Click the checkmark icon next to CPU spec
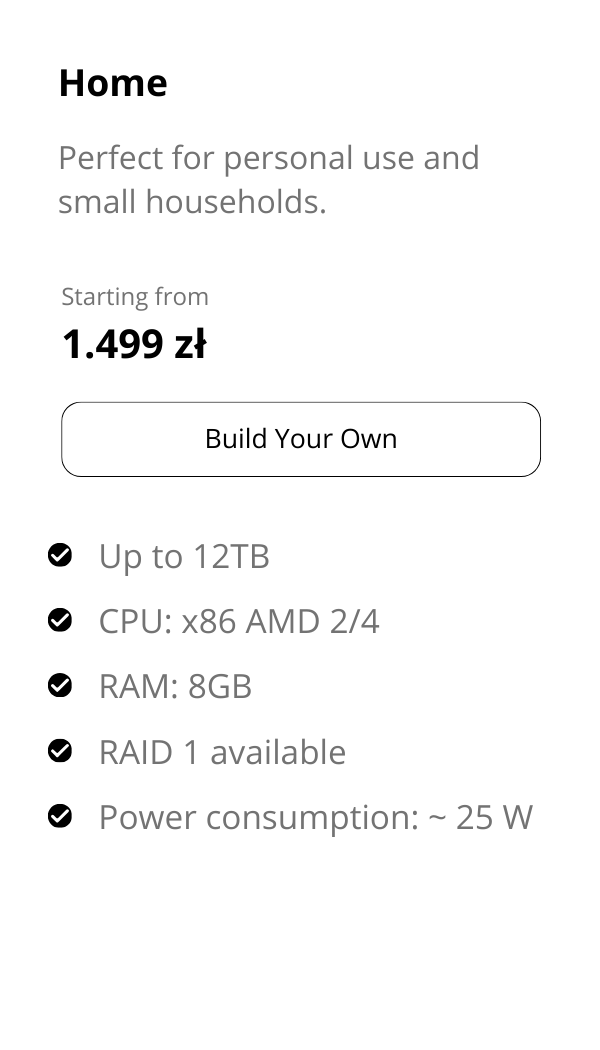 pyautogui.click(x=60, y=620)
